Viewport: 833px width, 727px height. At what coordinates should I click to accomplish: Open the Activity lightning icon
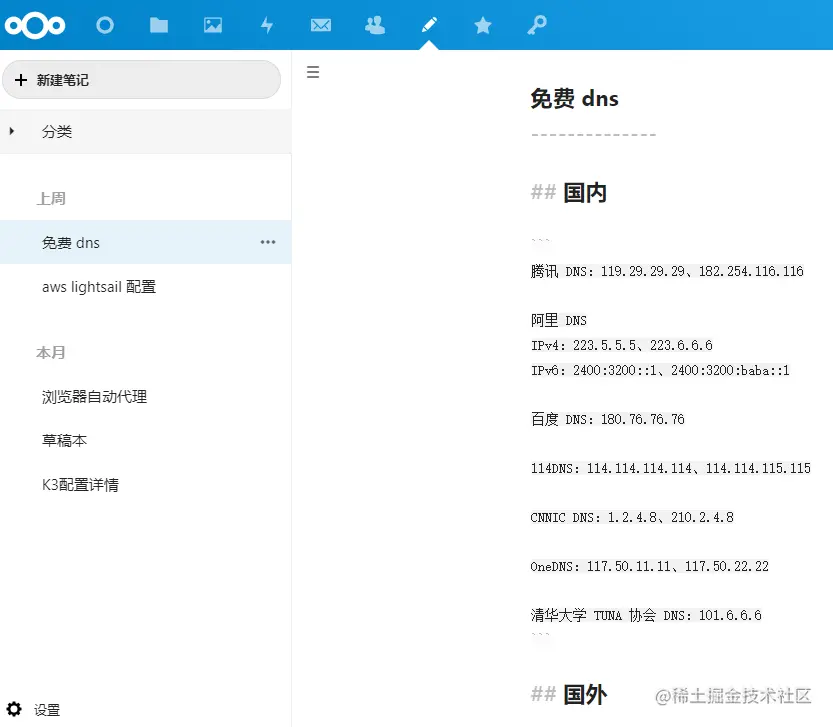(x=267, y=25)
